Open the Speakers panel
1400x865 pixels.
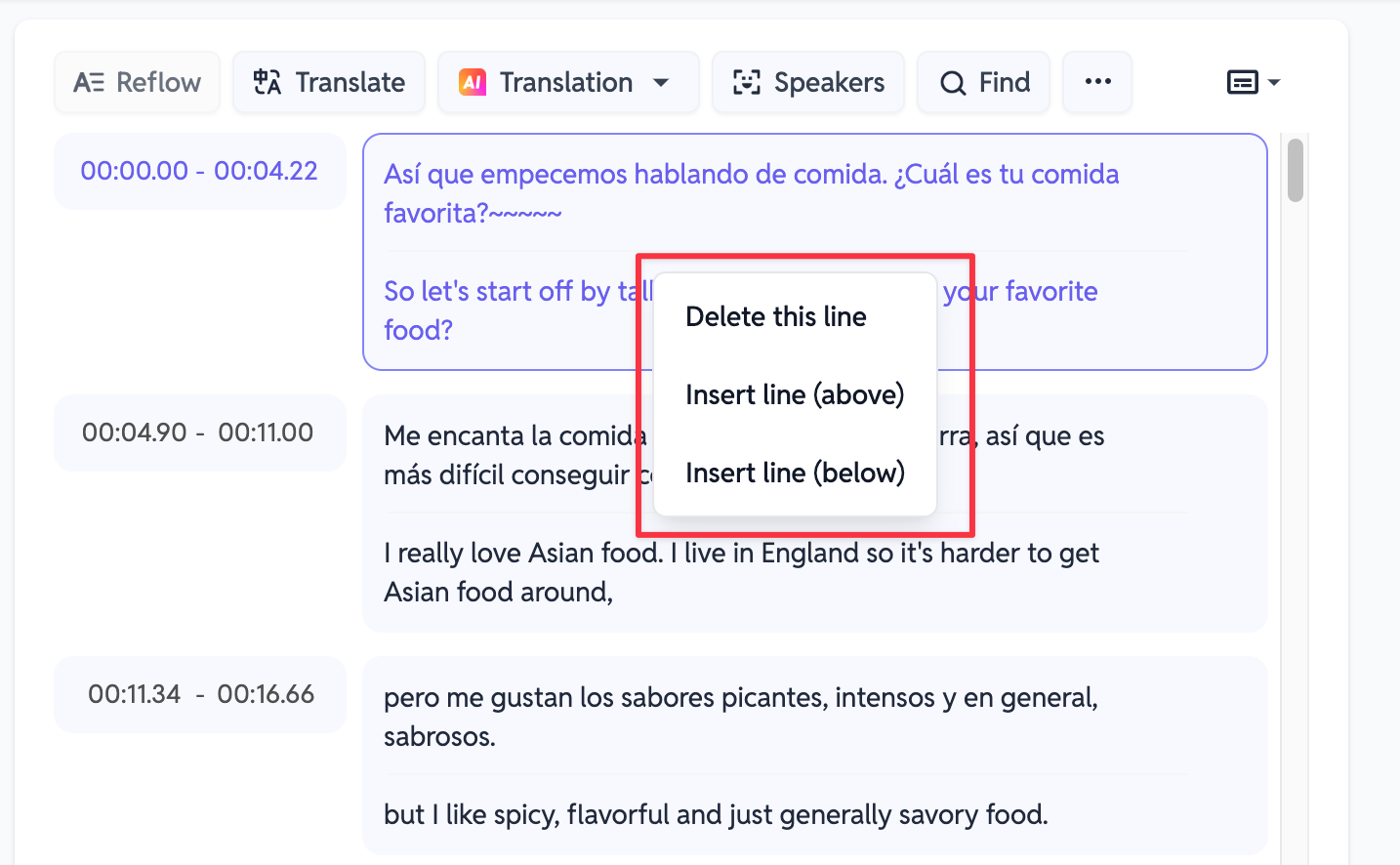coord(808,82)
